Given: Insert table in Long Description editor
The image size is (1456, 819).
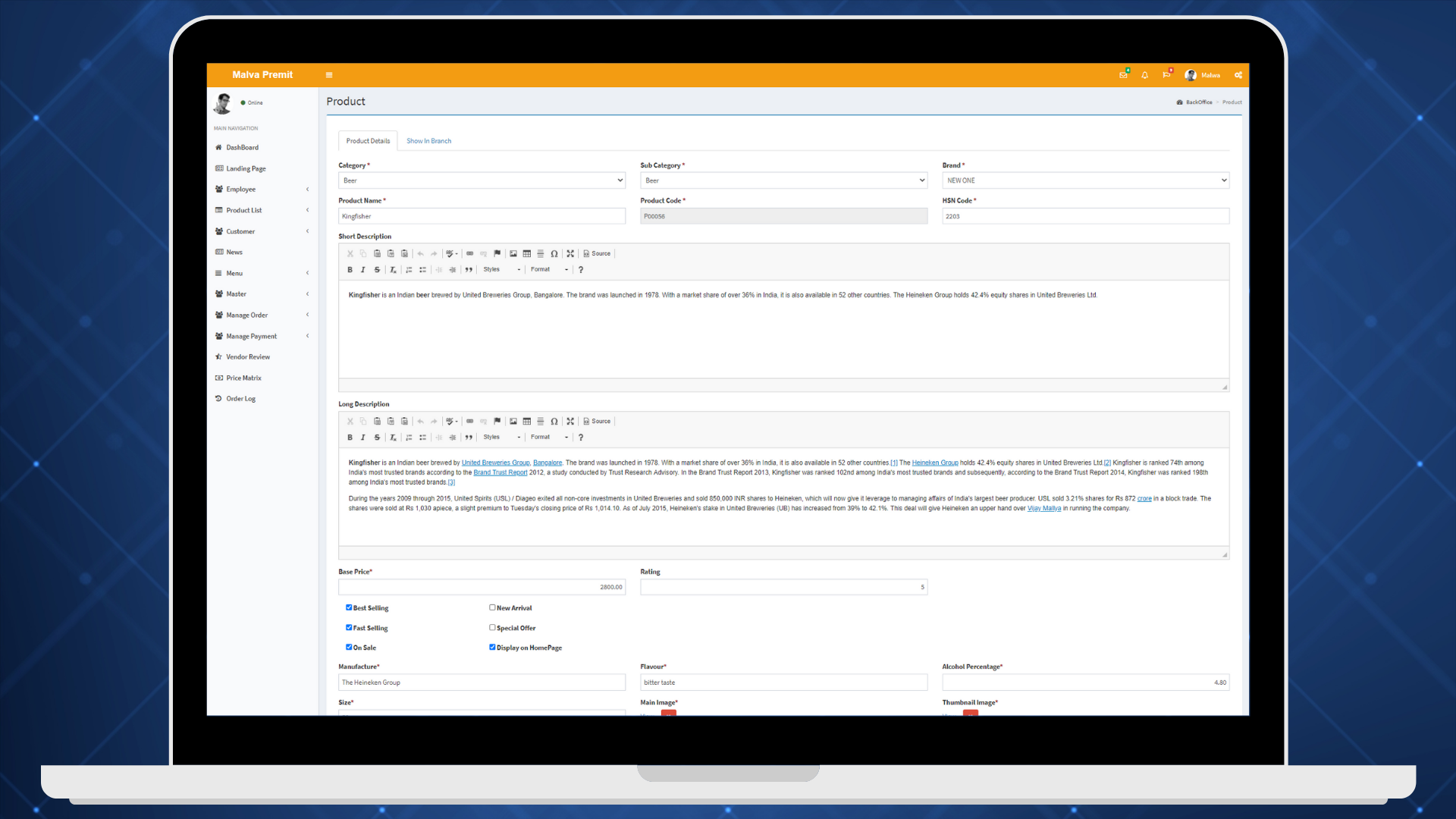Looking at the screenshot, I should click(x=527, y=422).
